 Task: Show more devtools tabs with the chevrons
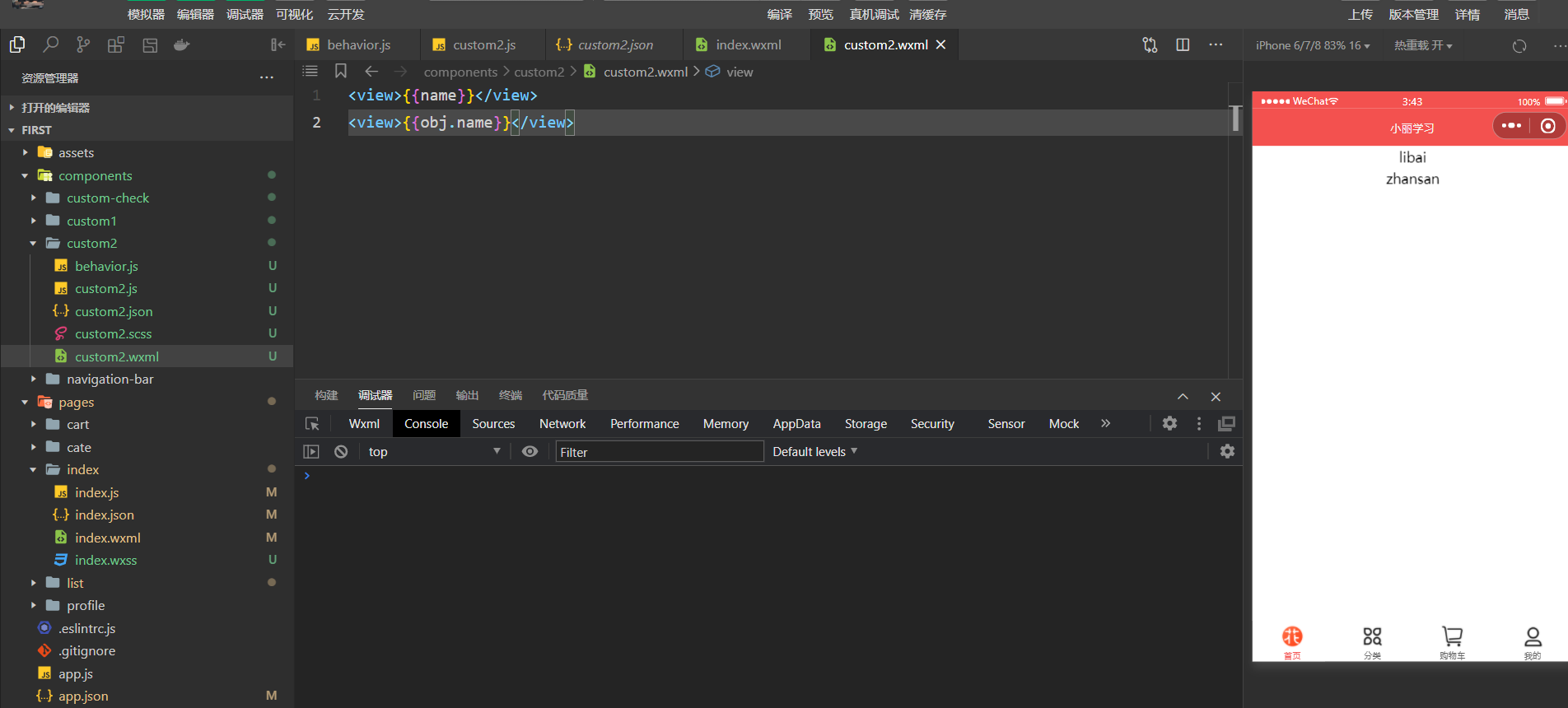click(x=1105, y=423)
